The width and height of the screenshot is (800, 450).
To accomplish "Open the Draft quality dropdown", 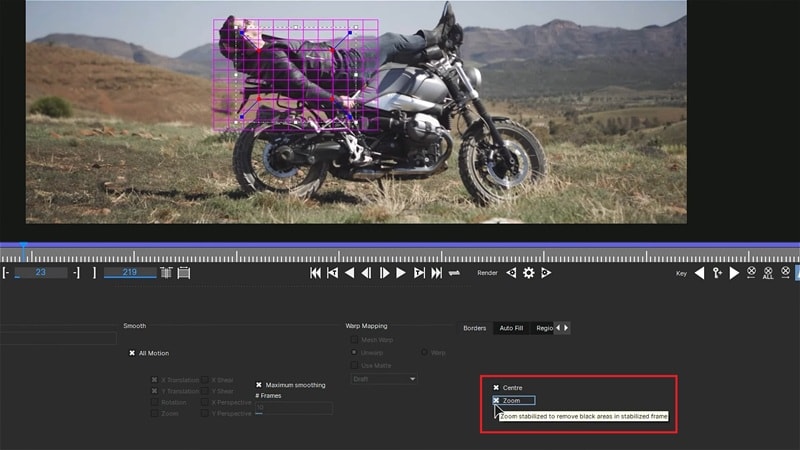I will (x=384, y=379).
